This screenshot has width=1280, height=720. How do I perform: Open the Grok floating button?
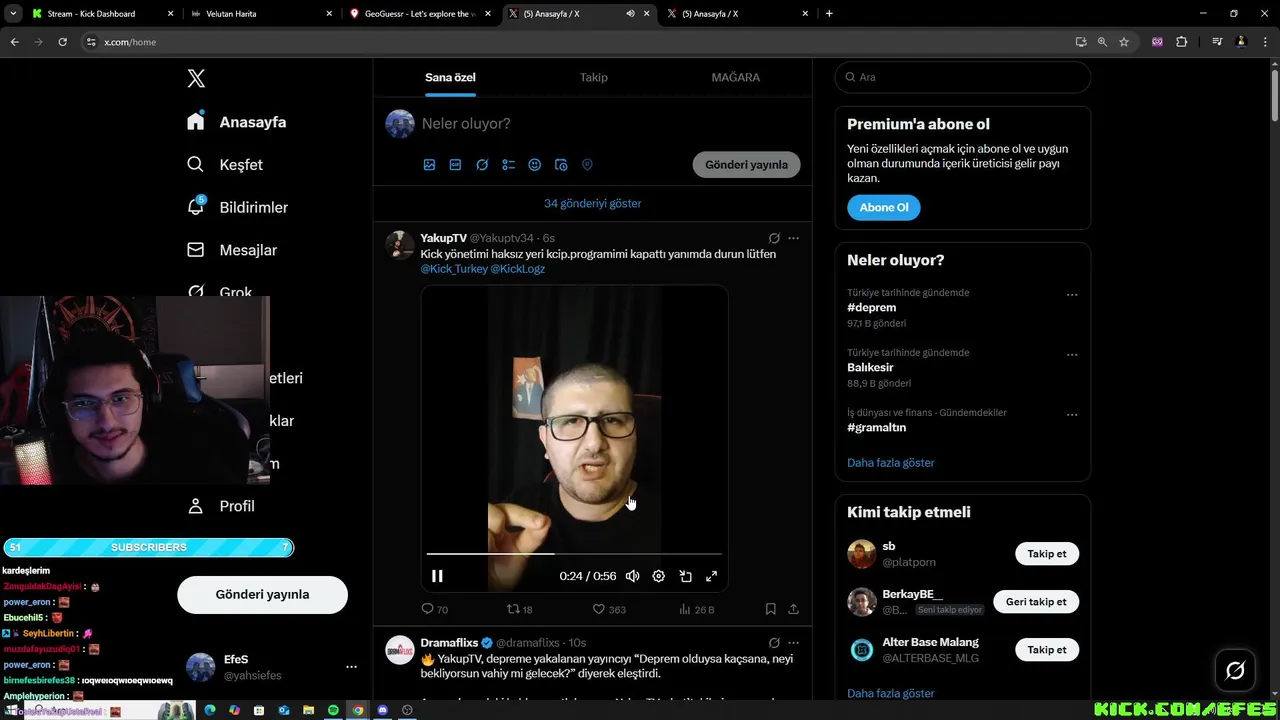coord(1235,671)
